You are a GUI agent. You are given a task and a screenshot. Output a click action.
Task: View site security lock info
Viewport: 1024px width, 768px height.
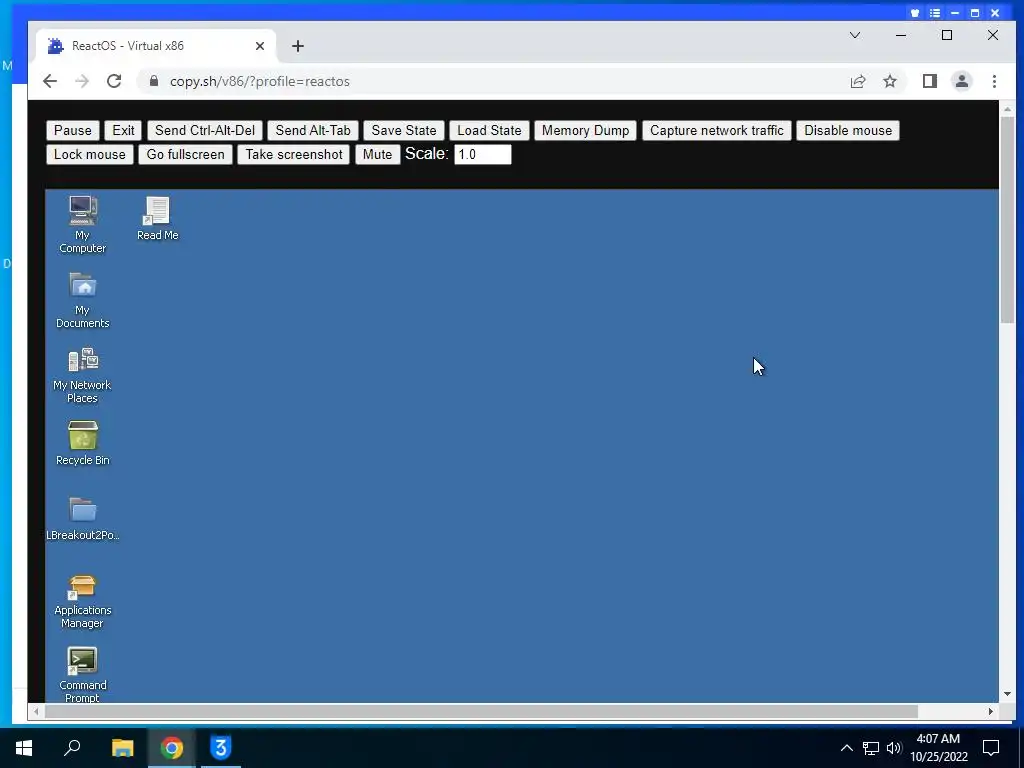click(x=154, y=81)
